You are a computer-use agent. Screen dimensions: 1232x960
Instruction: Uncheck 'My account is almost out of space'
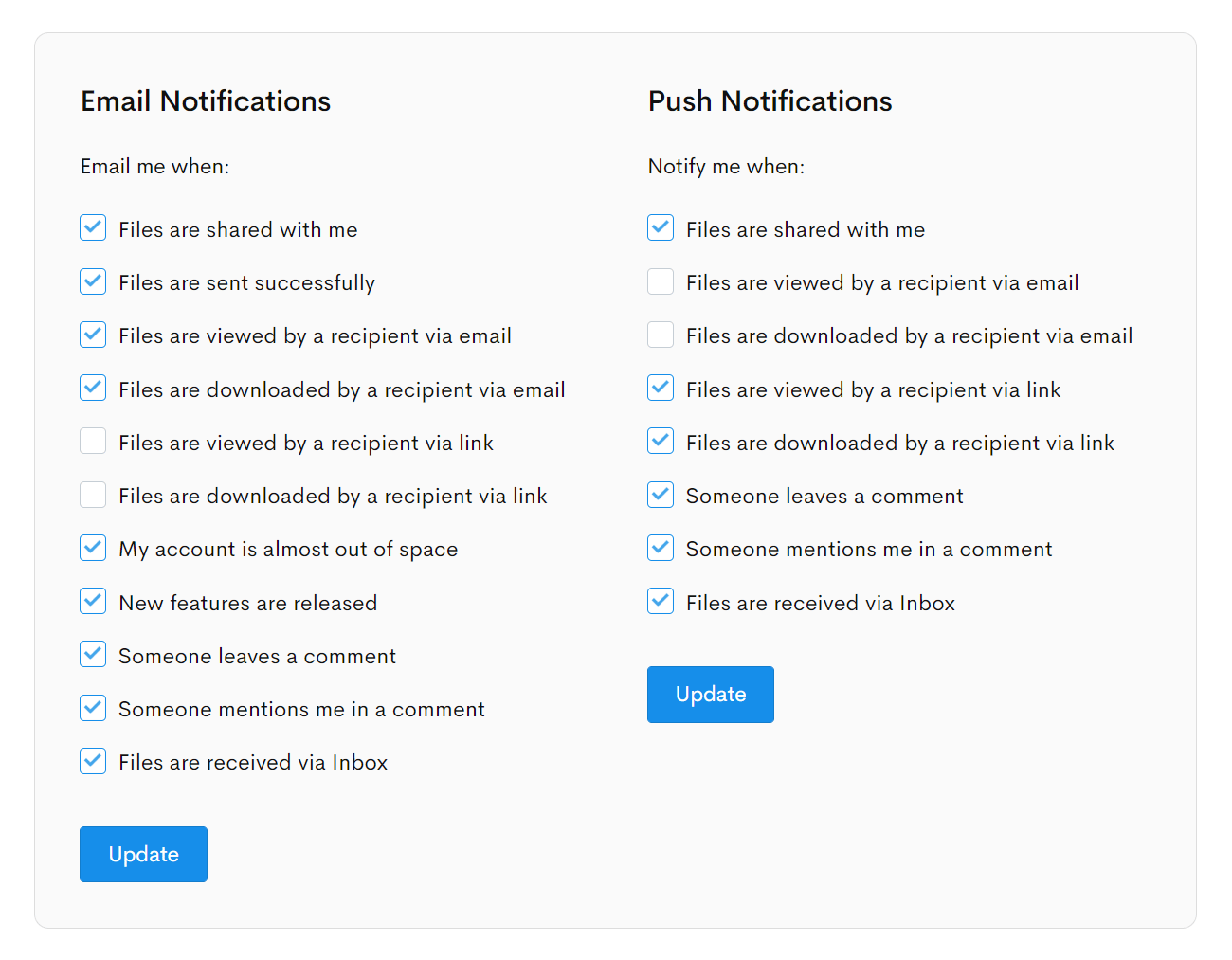tap(92, 547)
